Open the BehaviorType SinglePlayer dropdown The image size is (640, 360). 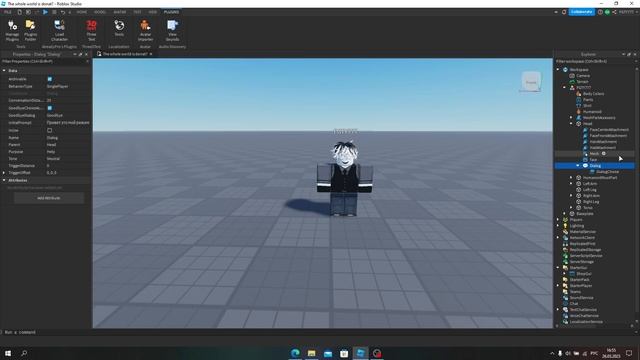68,86
